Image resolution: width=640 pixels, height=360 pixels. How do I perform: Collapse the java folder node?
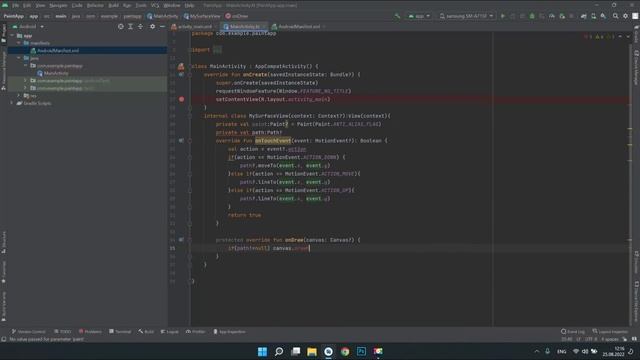tap(19, 58)
